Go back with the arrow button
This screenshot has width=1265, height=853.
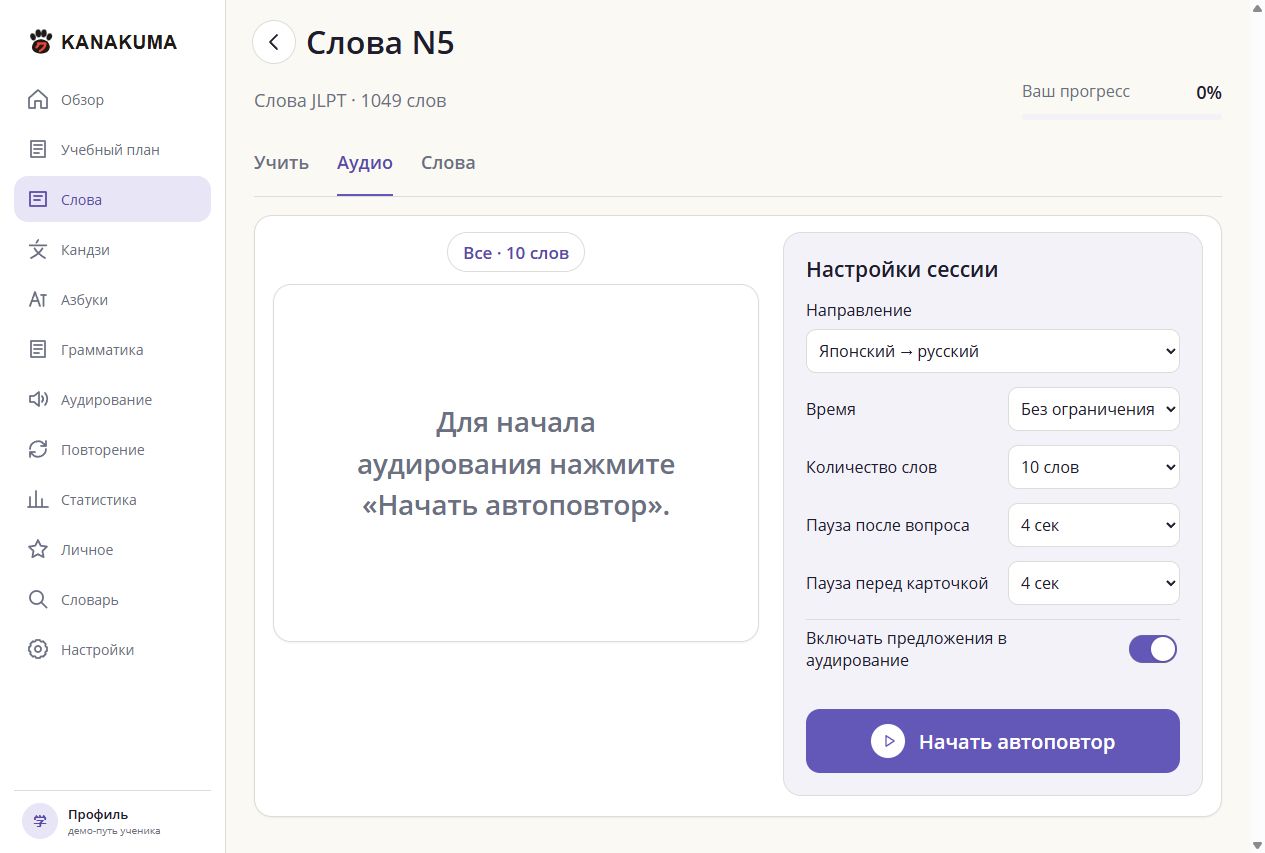coord(274,42)
